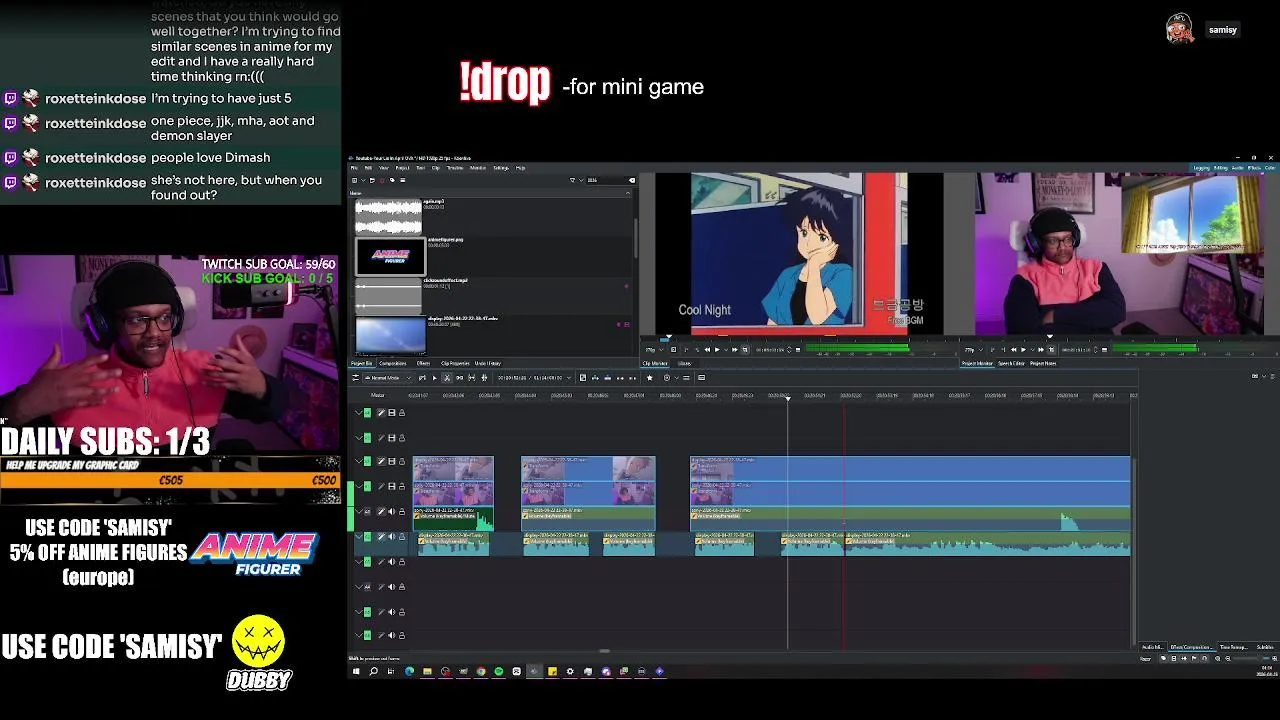Open the timeline track settings icon

[x=356, y=377]
